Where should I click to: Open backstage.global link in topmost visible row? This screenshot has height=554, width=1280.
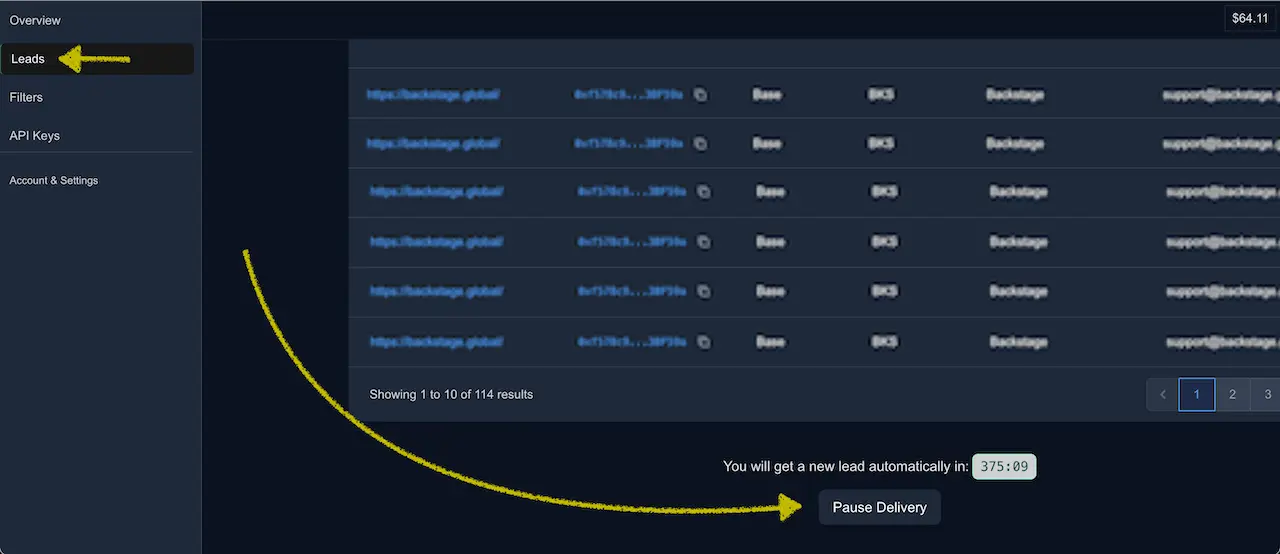(433, 95)
